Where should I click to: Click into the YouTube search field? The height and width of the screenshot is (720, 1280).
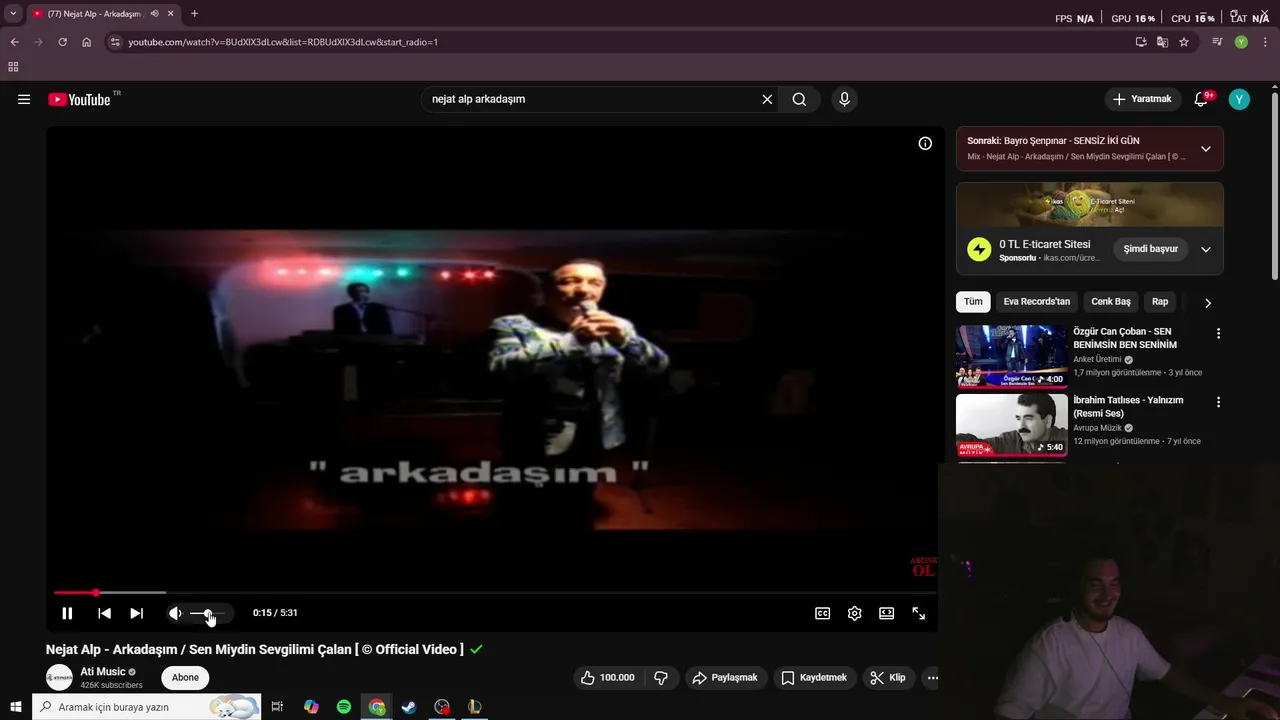click(590, 99)
